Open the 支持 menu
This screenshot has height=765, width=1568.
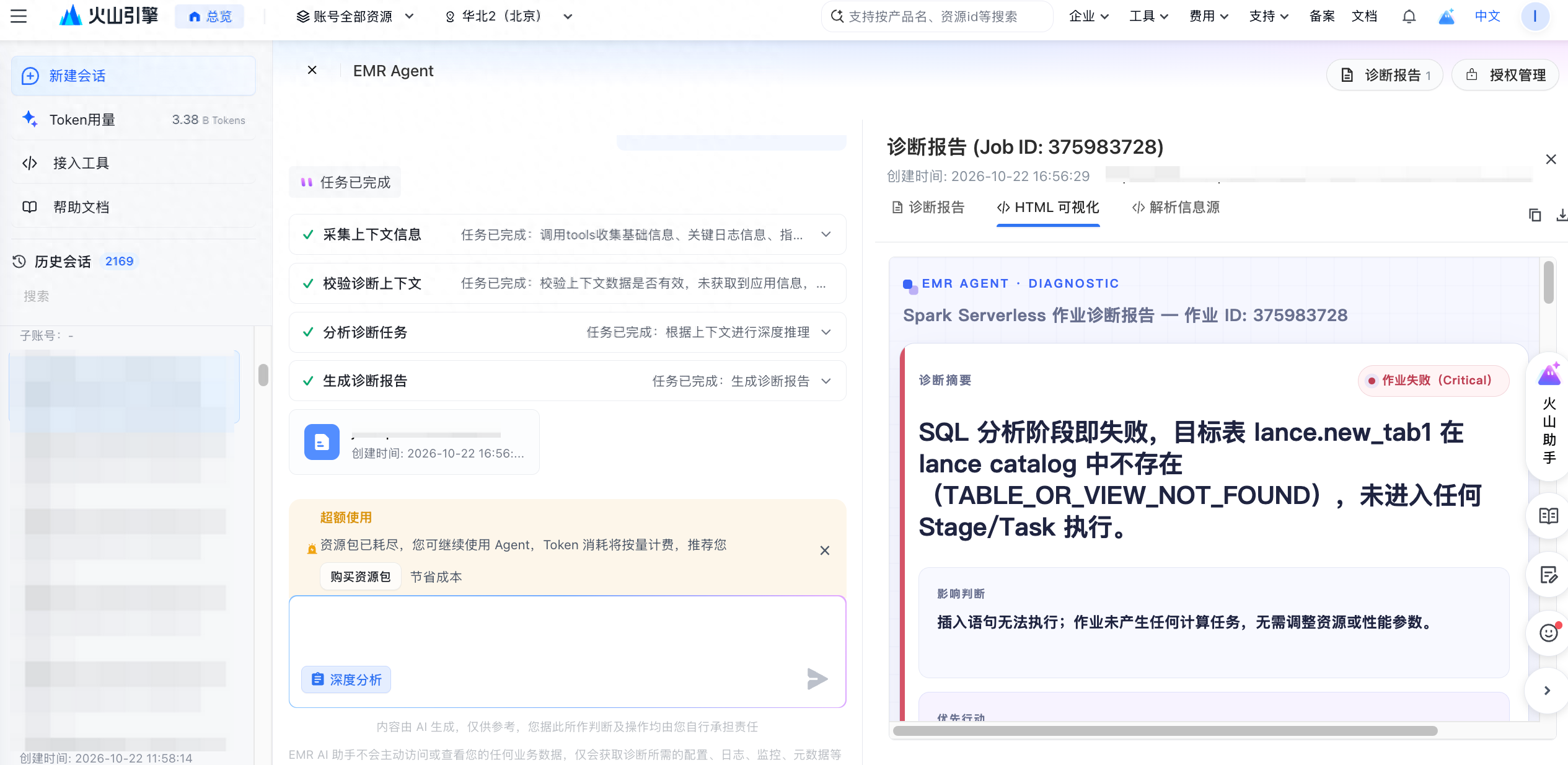[x=1269, y=16]
